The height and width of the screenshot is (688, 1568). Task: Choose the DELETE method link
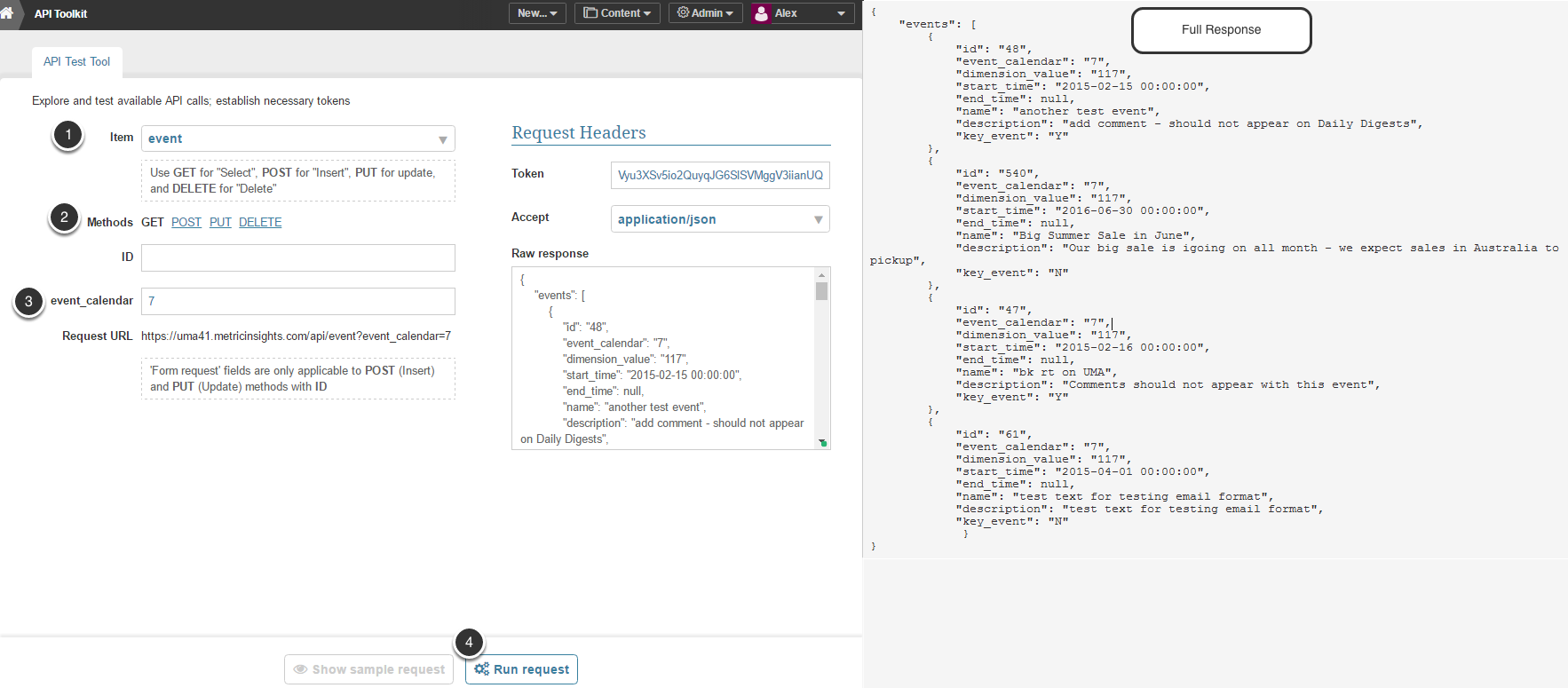pos(260,223)
